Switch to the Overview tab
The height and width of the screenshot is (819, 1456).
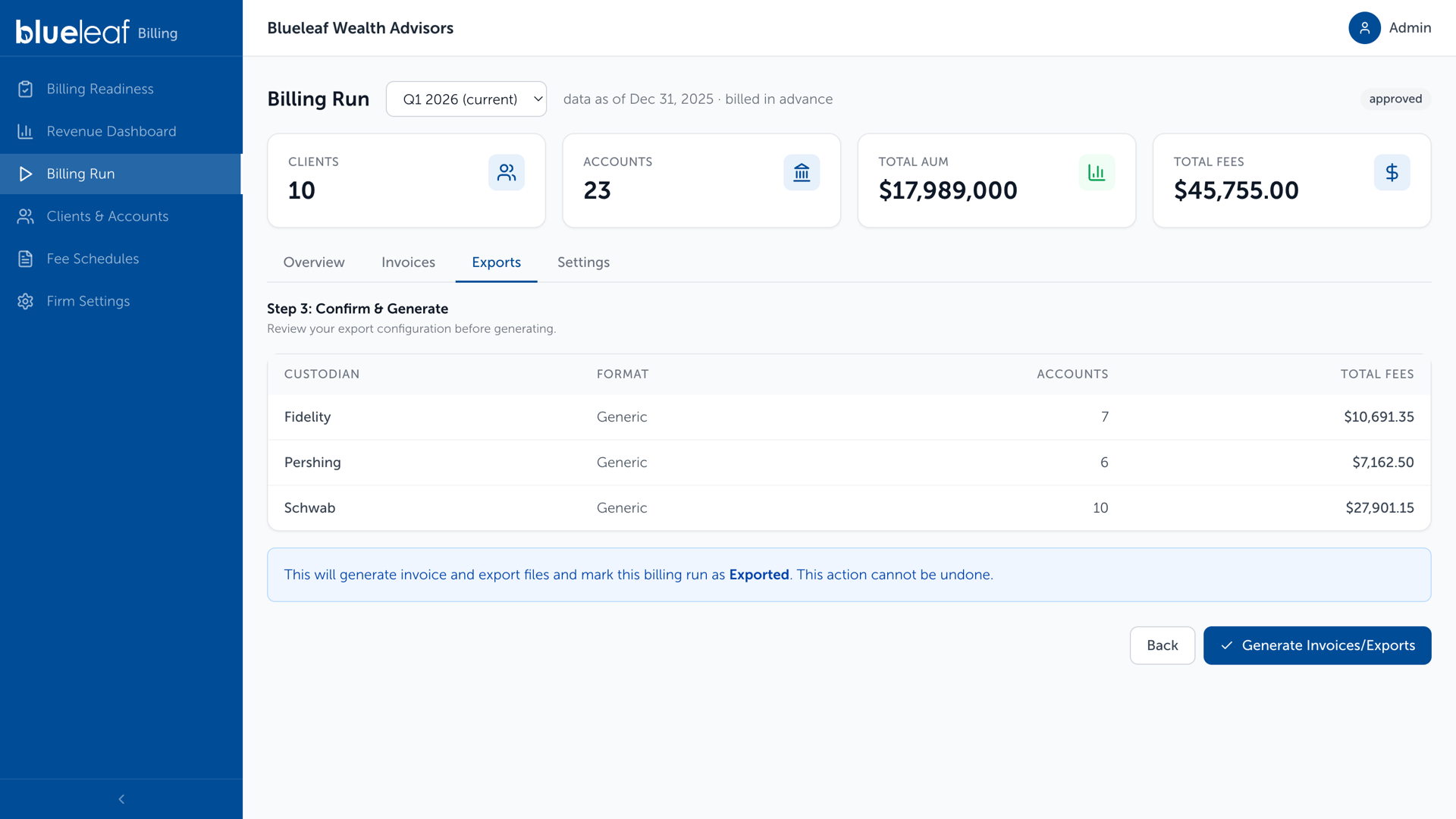tap(314, 262)
